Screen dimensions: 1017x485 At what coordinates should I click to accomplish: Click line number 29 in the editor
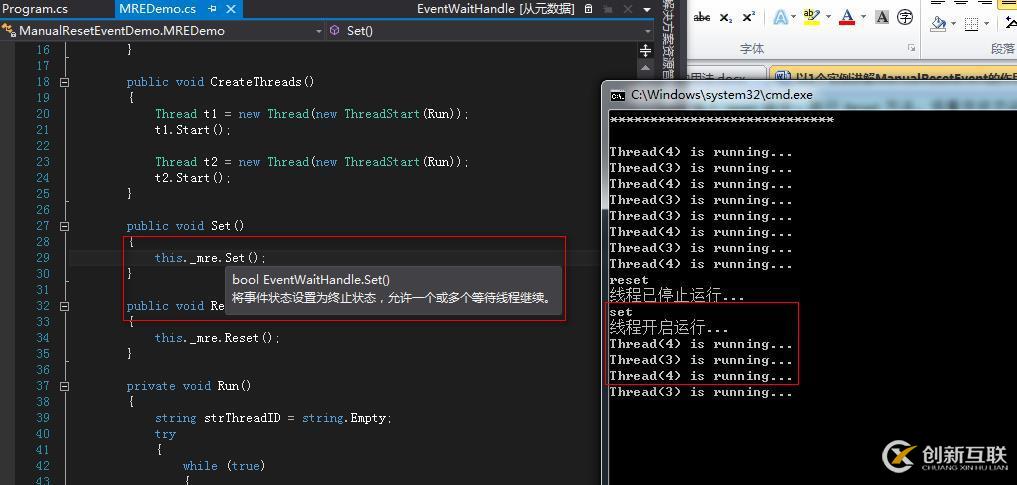click(42, 257)
